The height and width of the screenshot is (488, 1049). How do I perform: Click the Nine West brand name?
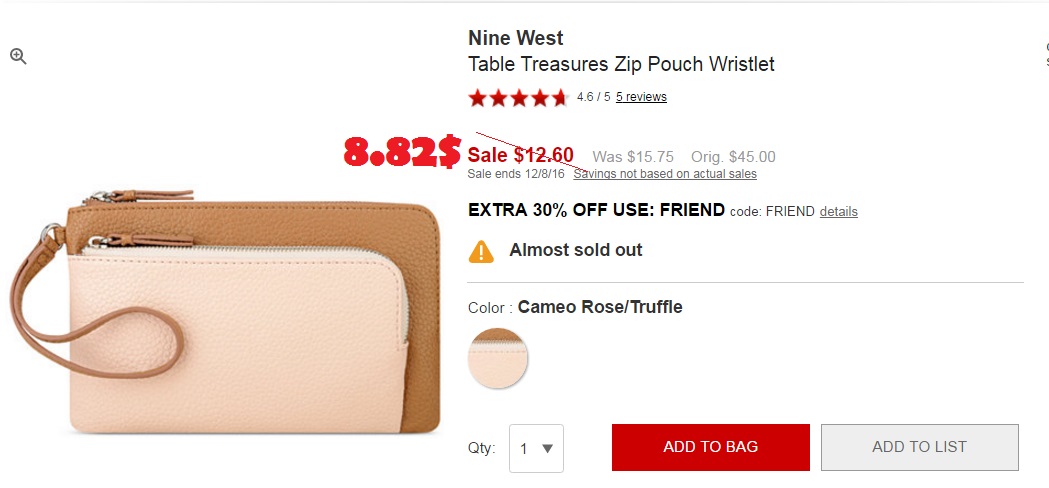click(516, 39)
